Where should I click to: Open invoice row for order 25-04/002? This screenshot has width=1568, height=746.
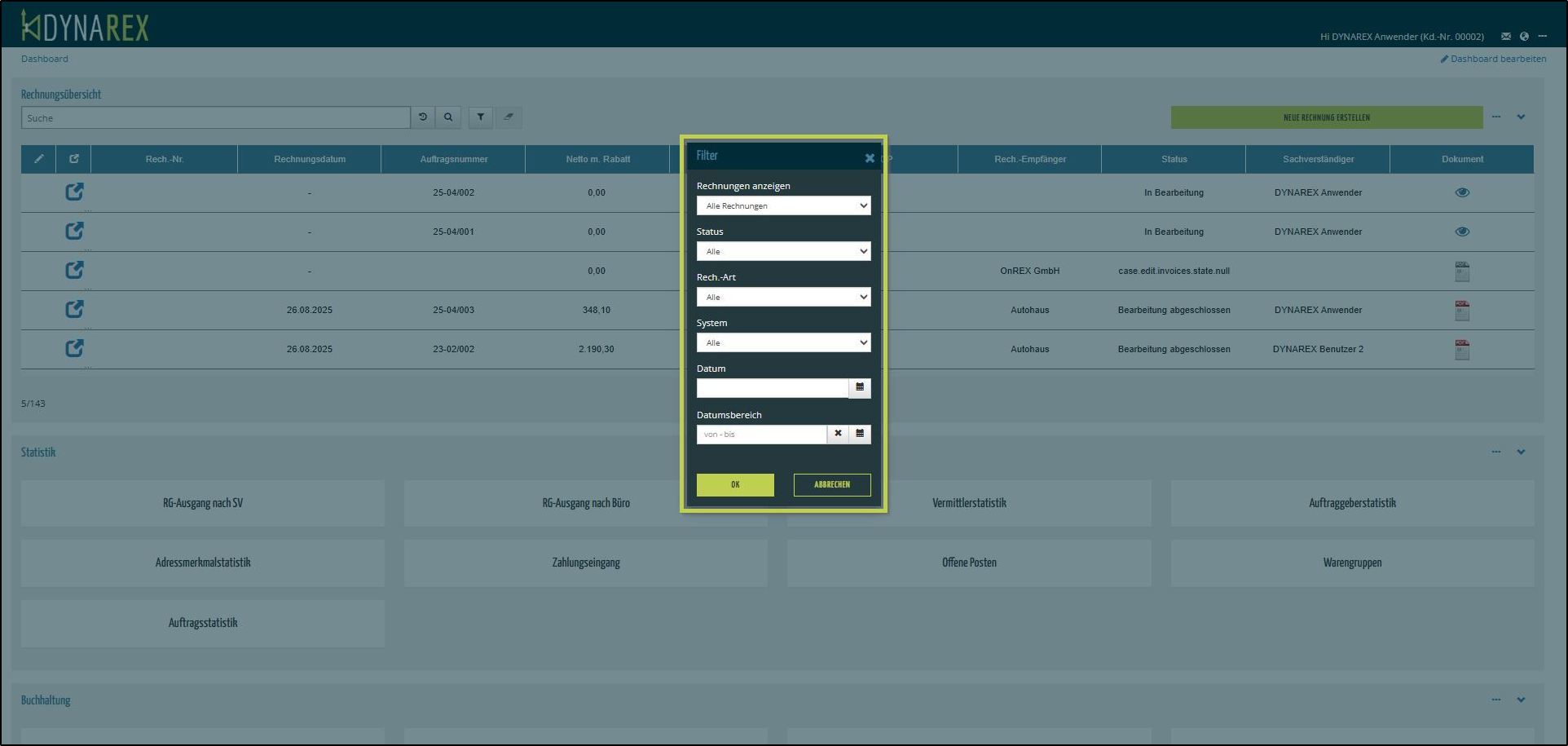coord(74,192)
